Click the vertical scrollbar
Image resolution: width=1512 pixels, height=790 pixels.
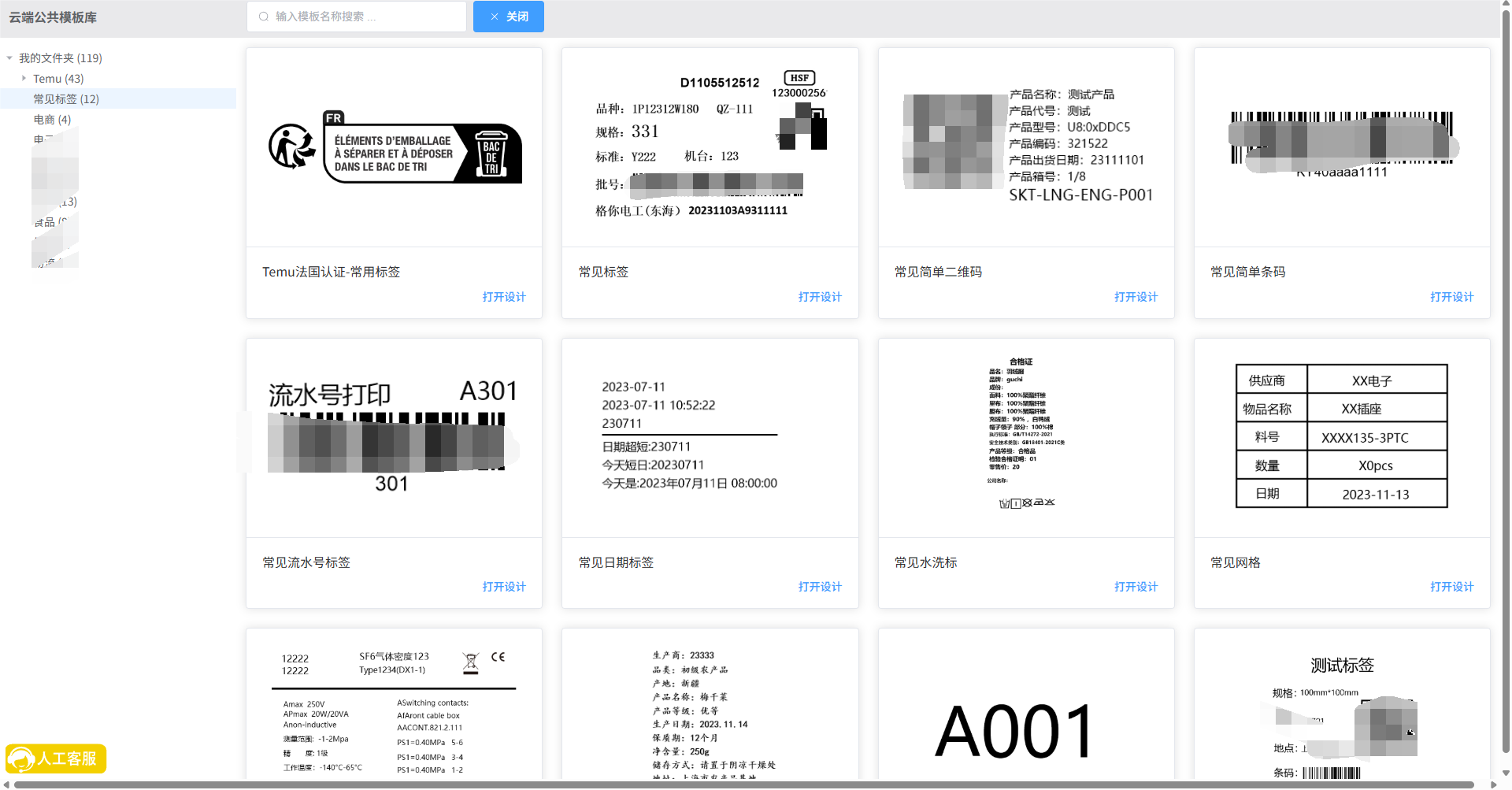(x=1506, y=382)
